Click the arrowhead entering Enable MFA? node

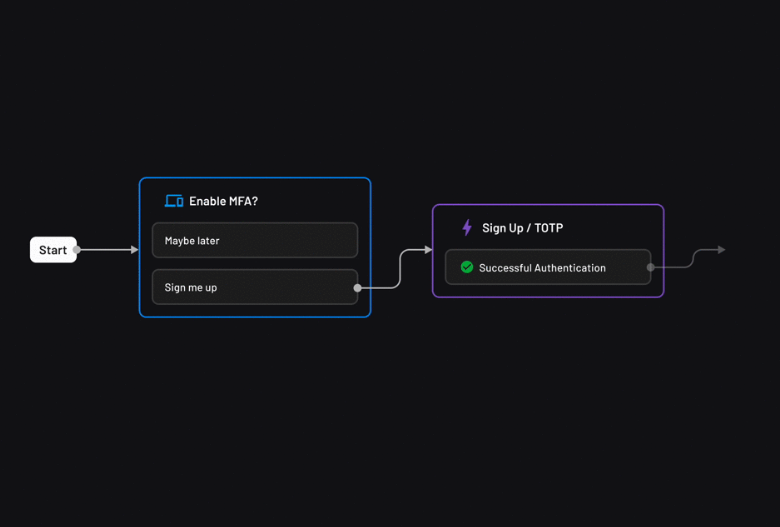pos(134,250)
